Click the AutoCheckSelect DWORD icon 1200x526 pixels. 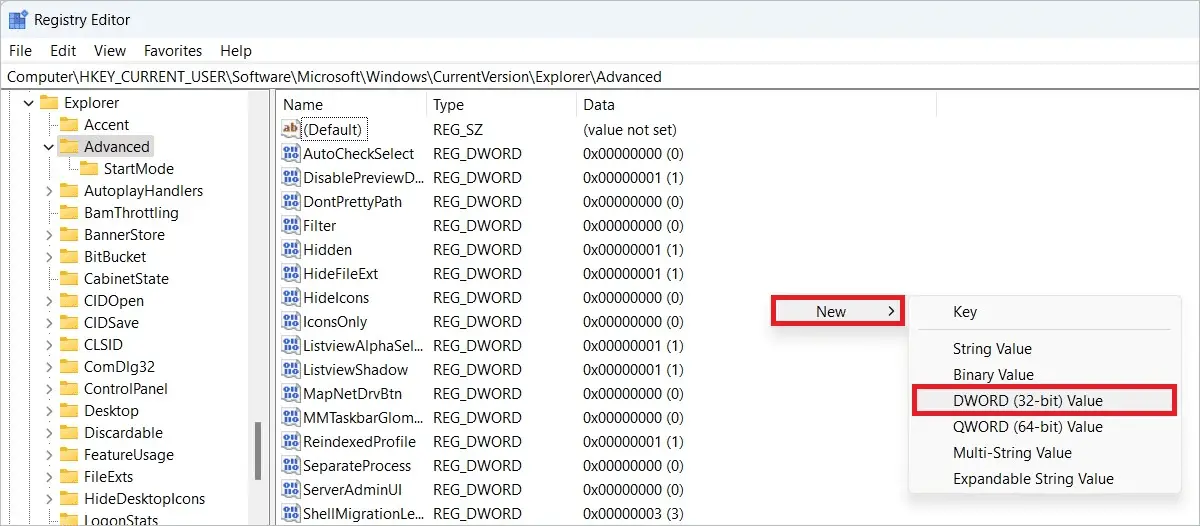[x=291, y=153]
